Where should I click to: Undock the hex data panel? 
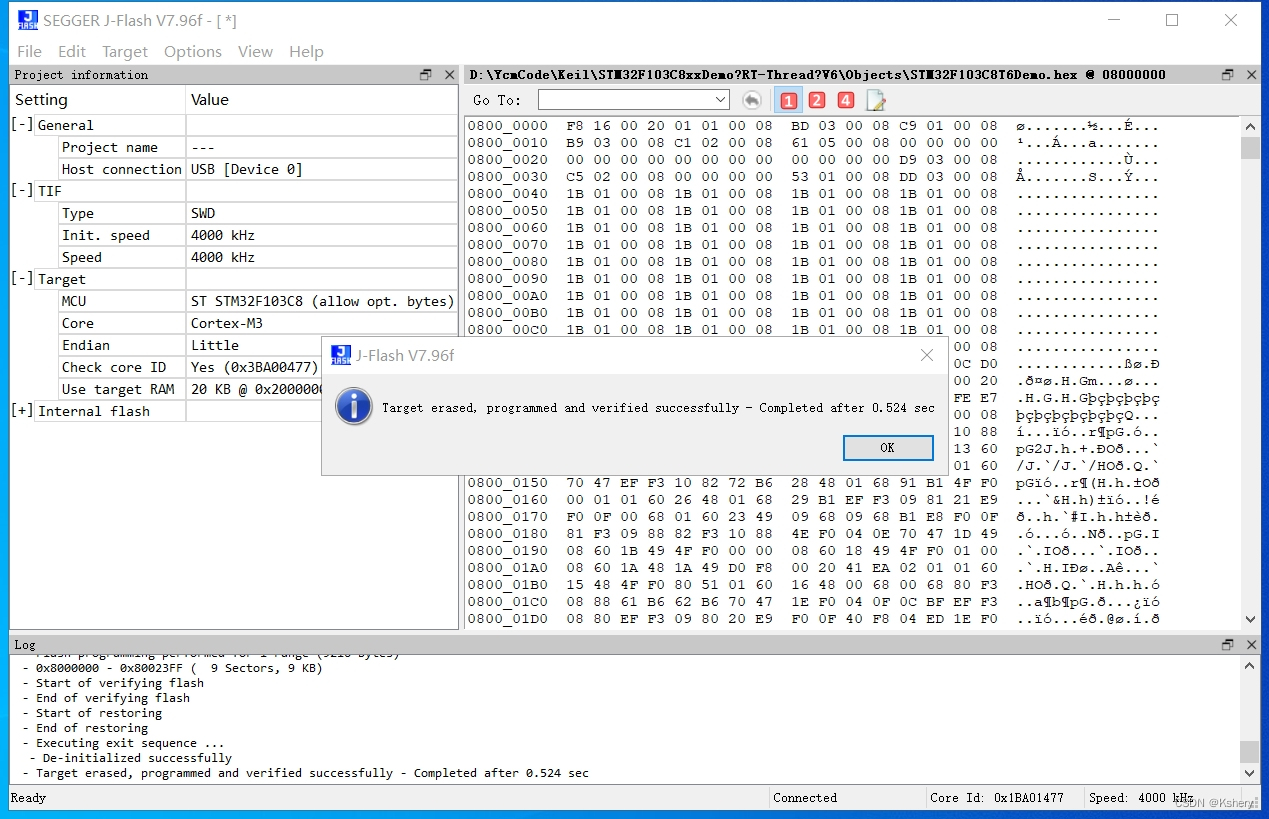[1228, 75]
